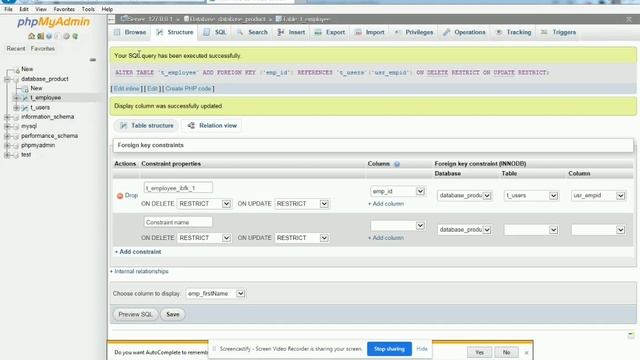640x360 pixels.
Task: Click the Table structure icon
Action: tap(123, 126)
